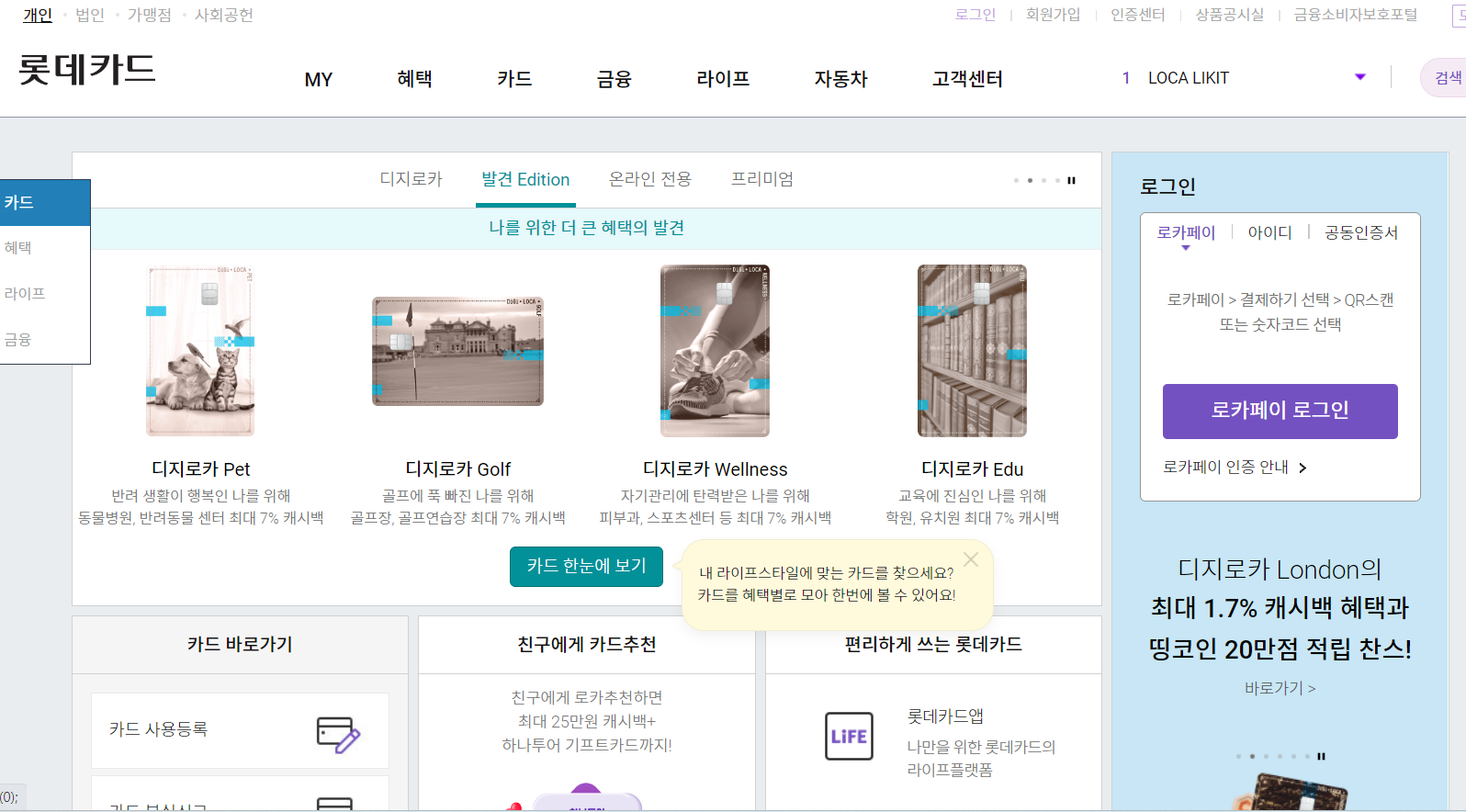Open the 자동차 main menu

[x=840, y=79]
